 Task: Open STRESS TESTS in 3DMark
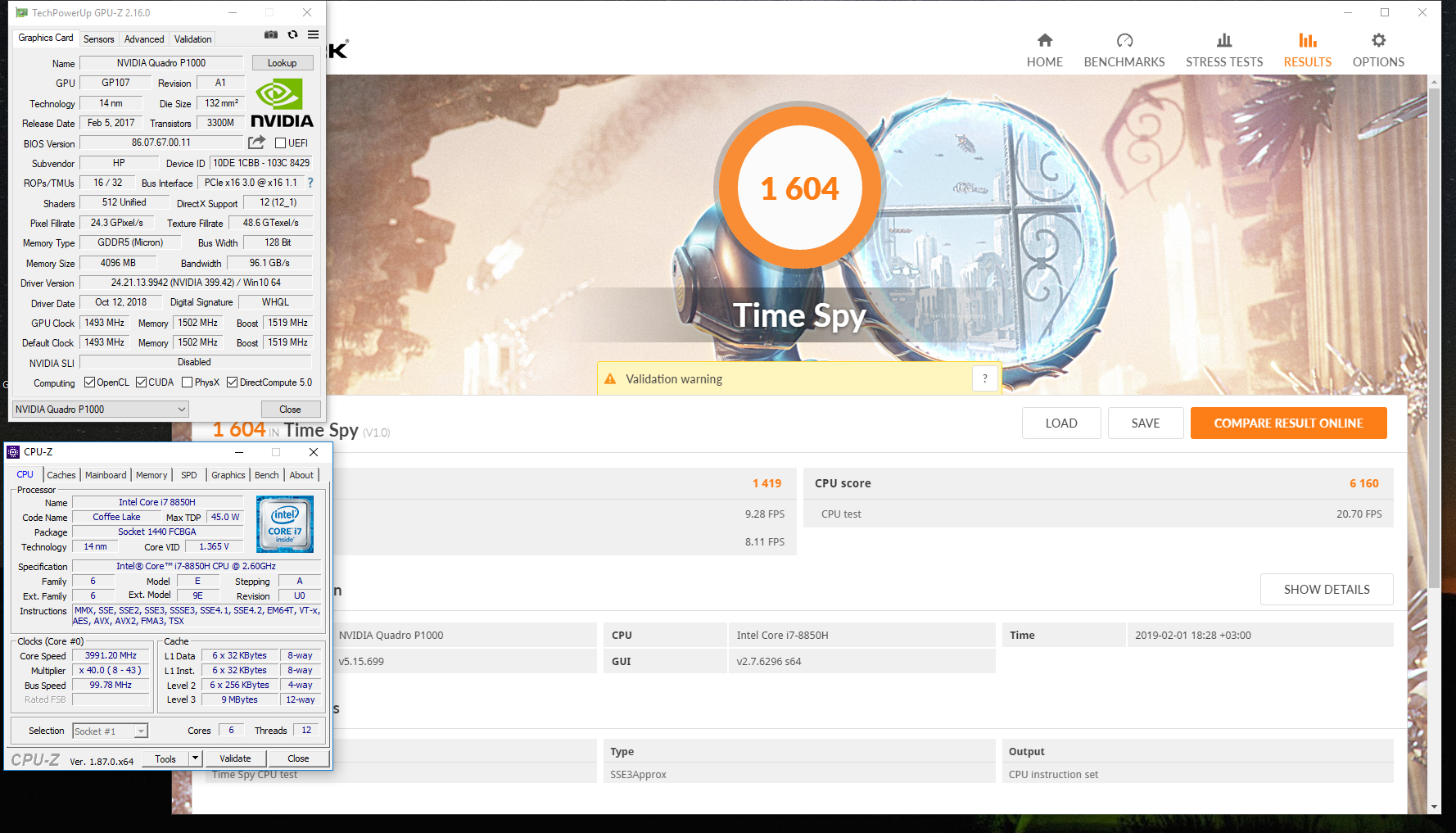click(1224, 51)
